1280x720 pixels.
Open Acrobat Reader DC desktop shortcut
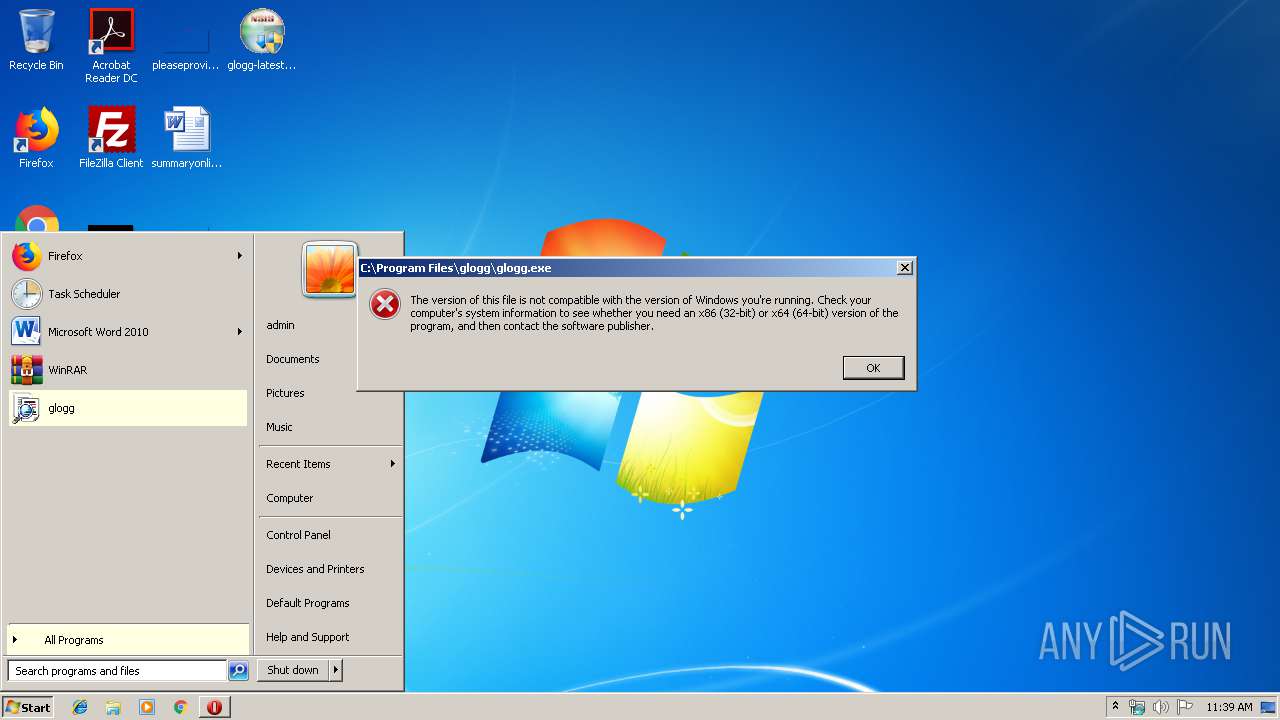click(x=111, y=45)
